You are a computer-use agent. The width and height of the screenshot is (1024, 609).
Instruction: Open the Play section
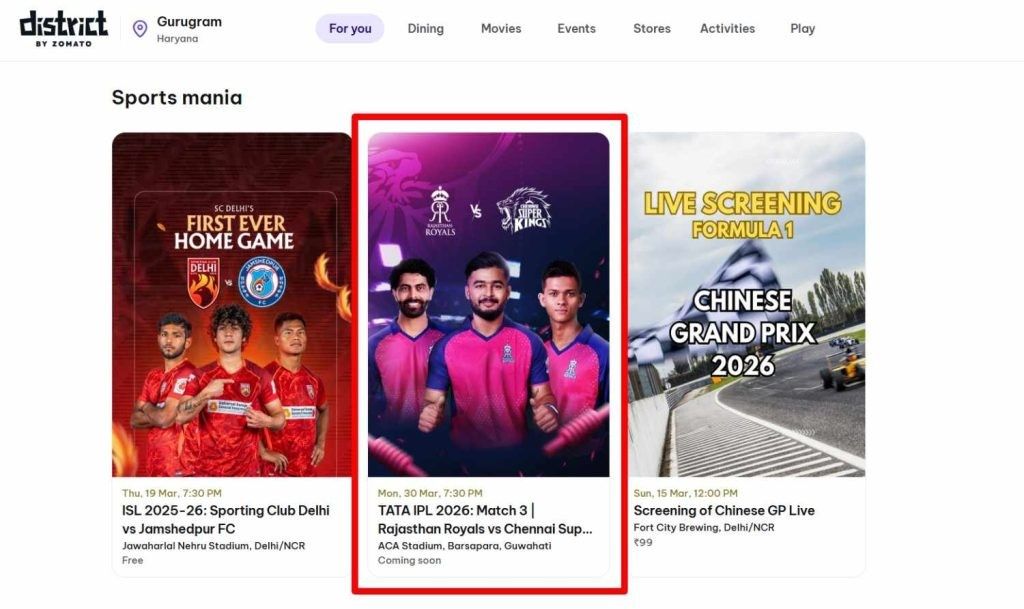tap(802, 28)
